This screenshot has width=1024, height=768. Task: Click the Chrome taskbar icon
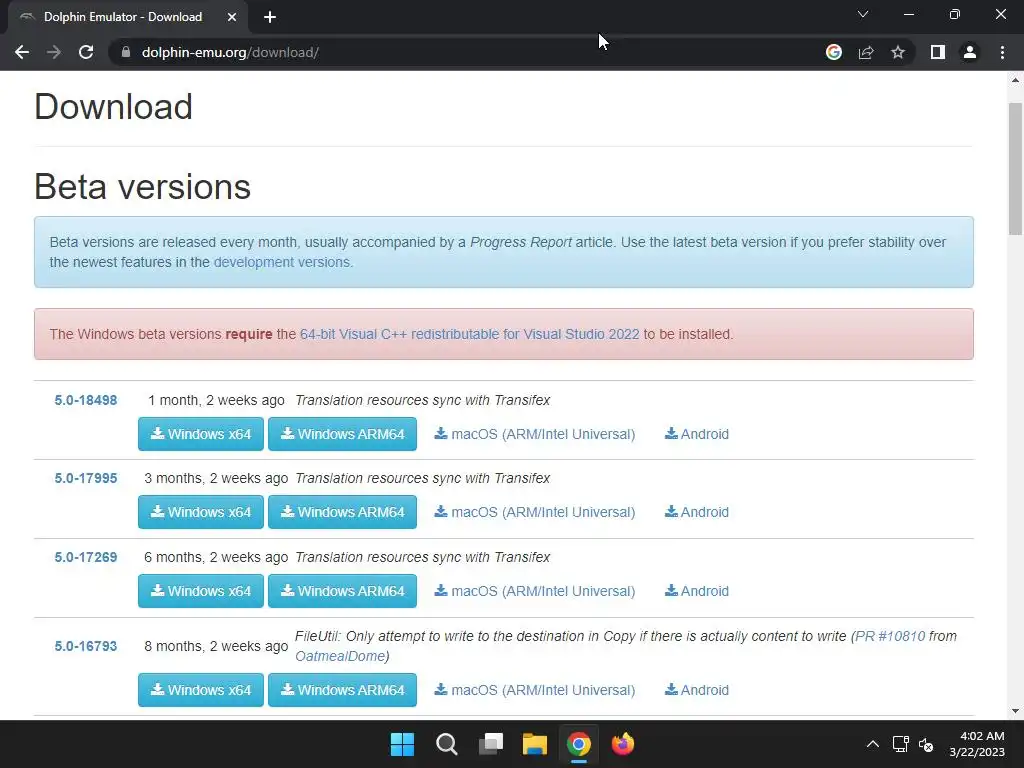[x=579, y=744]
